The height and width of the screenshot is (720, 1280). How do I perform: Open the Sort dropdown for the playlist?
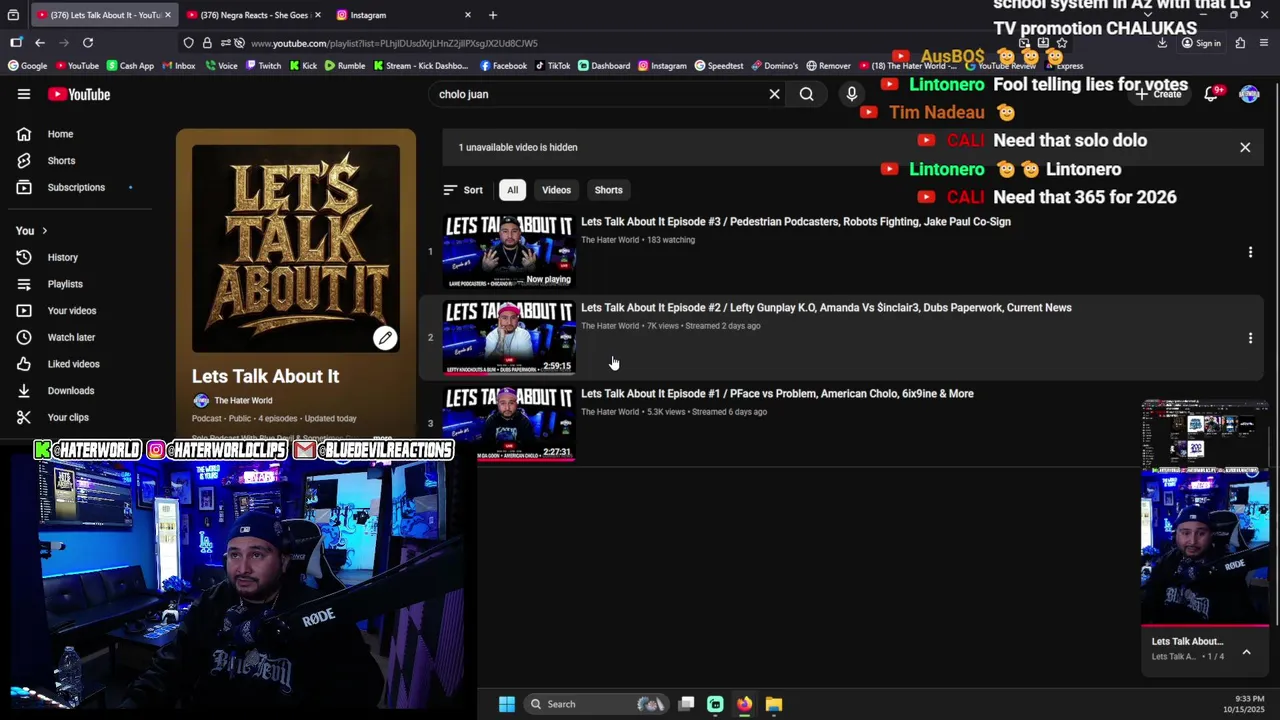pos(463,190)
